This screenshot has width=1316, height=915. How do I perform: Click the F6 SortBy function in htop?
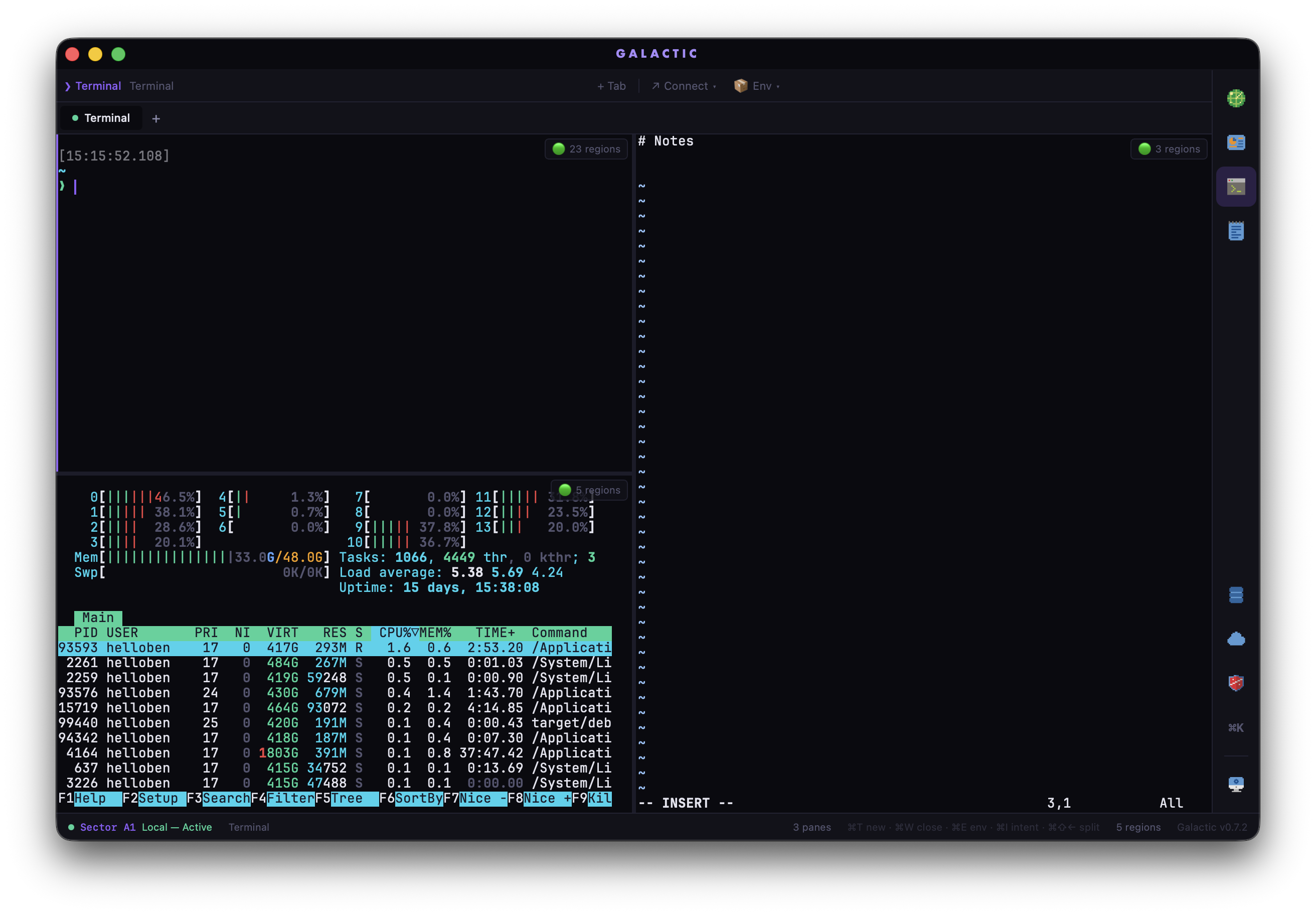418,798
